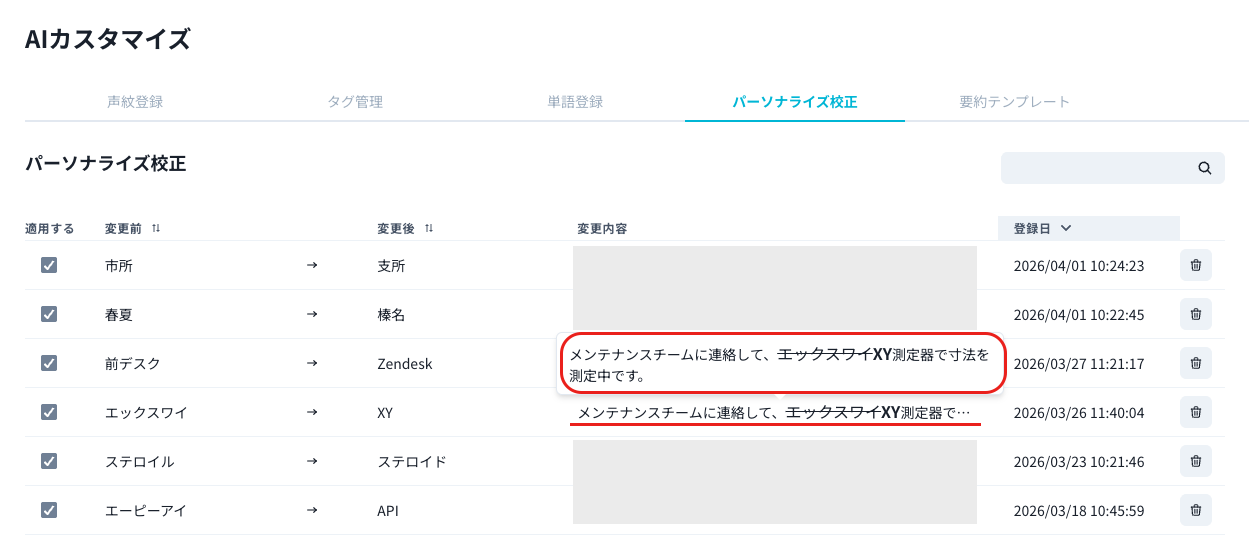Screen dimensions: 1249x537
Task: Open the 単語登録 tab
Action: (575, 102)
